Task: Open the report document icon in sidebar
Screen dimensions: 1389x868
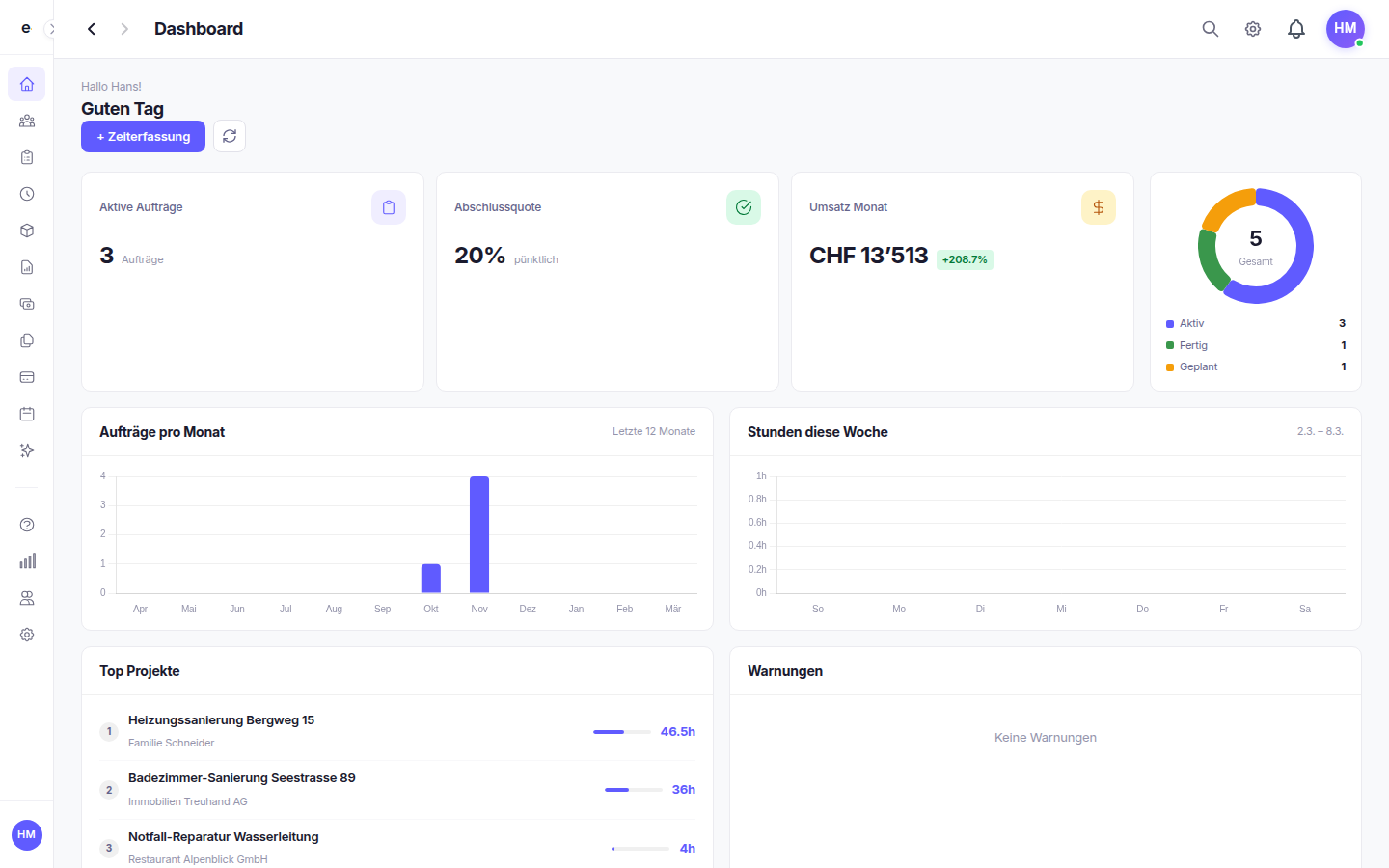Action: [27, 267]
